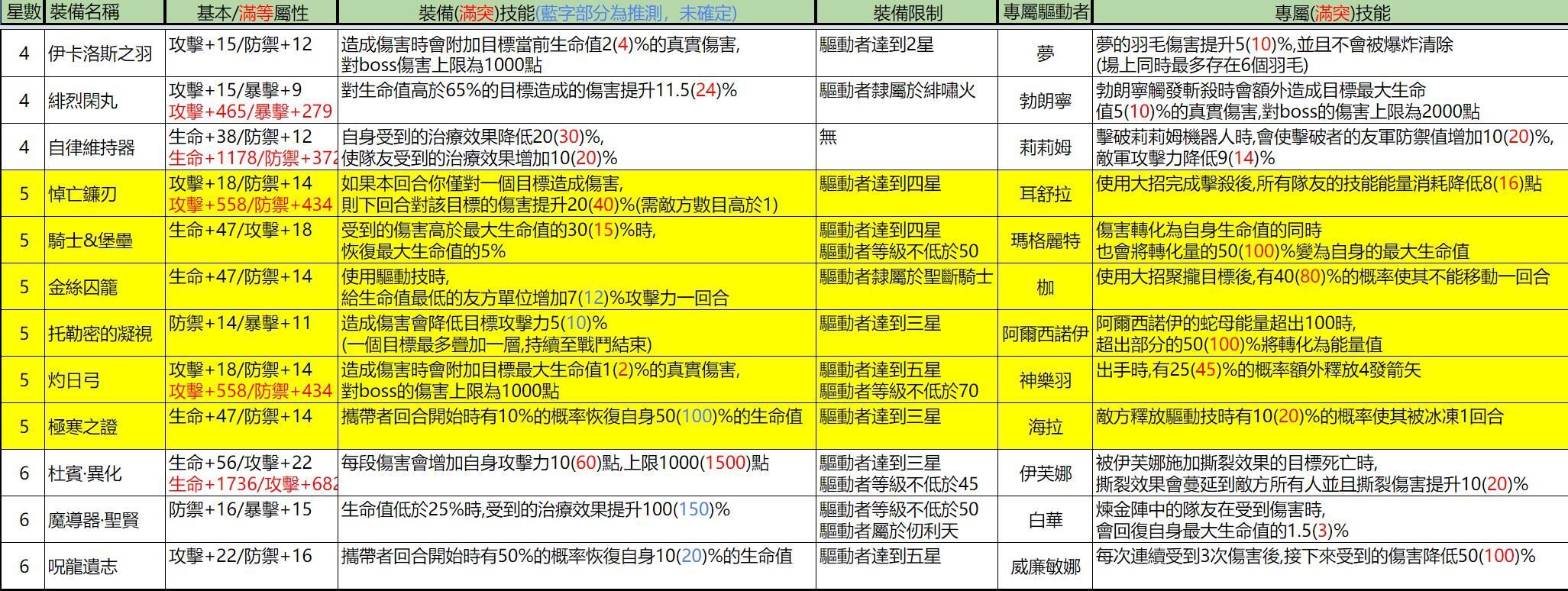Click the 悼亡鐮刃 cell
Screen dimensions: 1568x591
click(105, 193)
